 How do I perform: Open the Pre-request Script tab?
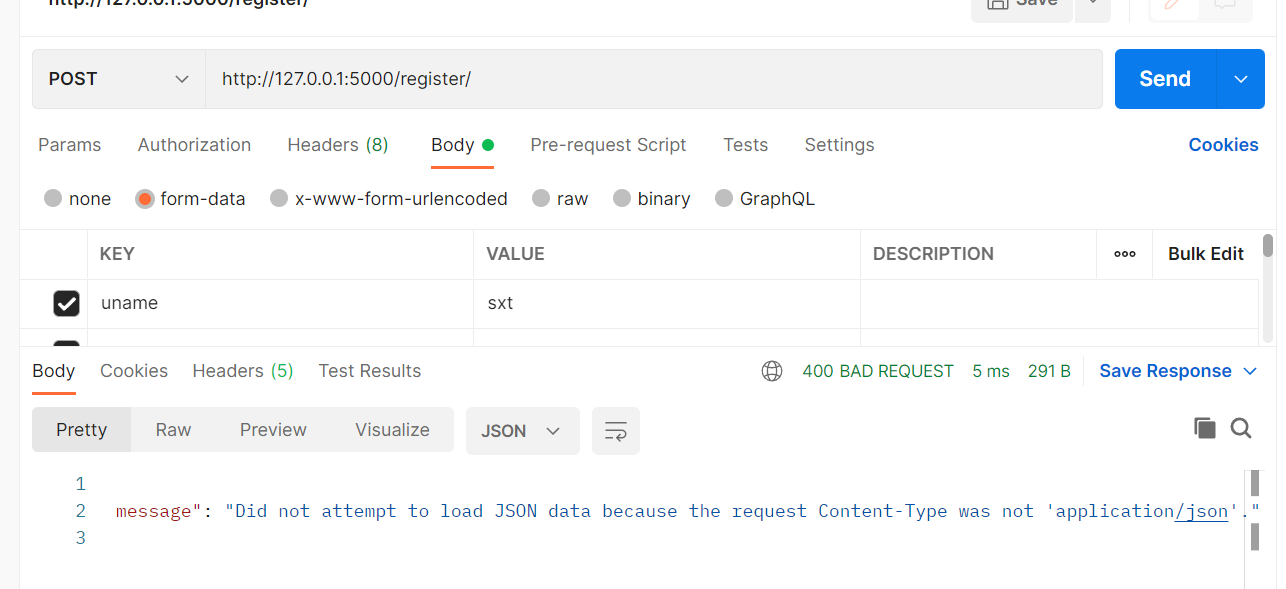pyautogui.click(x=608, y=145)
